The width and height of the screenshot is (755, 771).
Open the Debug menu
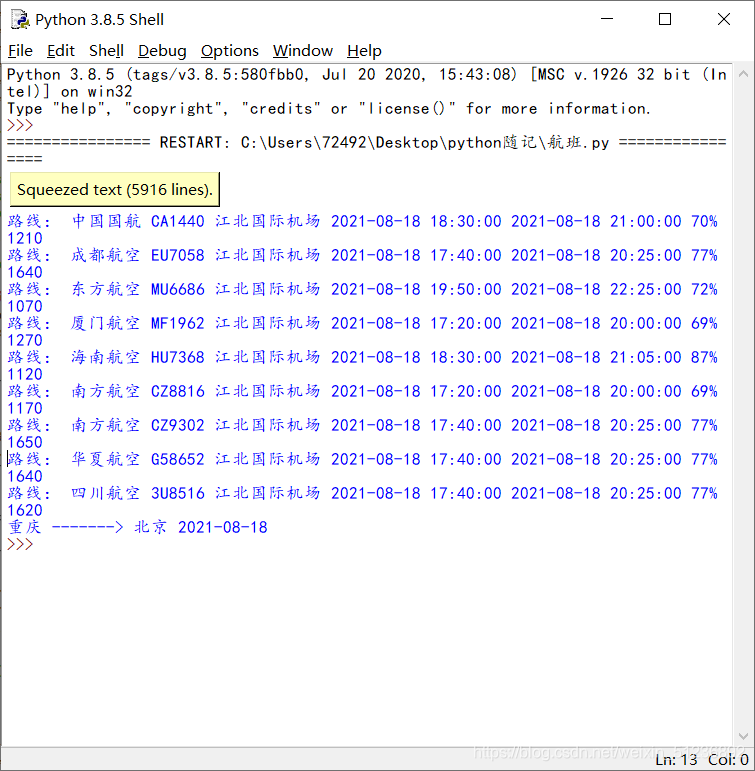pos(162,51)
